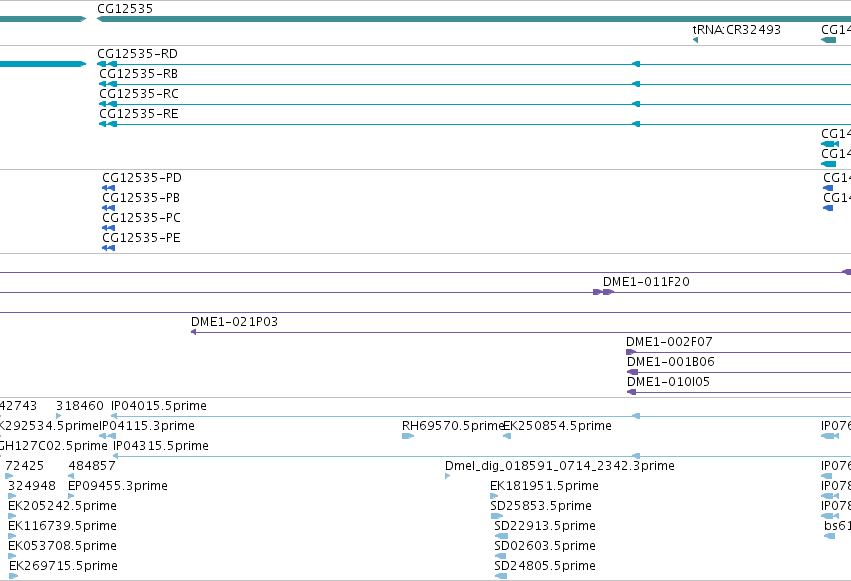This screenshot has height=581, width=851.
Task: Select the DME1-002F07 clone label
Action: 669,342
